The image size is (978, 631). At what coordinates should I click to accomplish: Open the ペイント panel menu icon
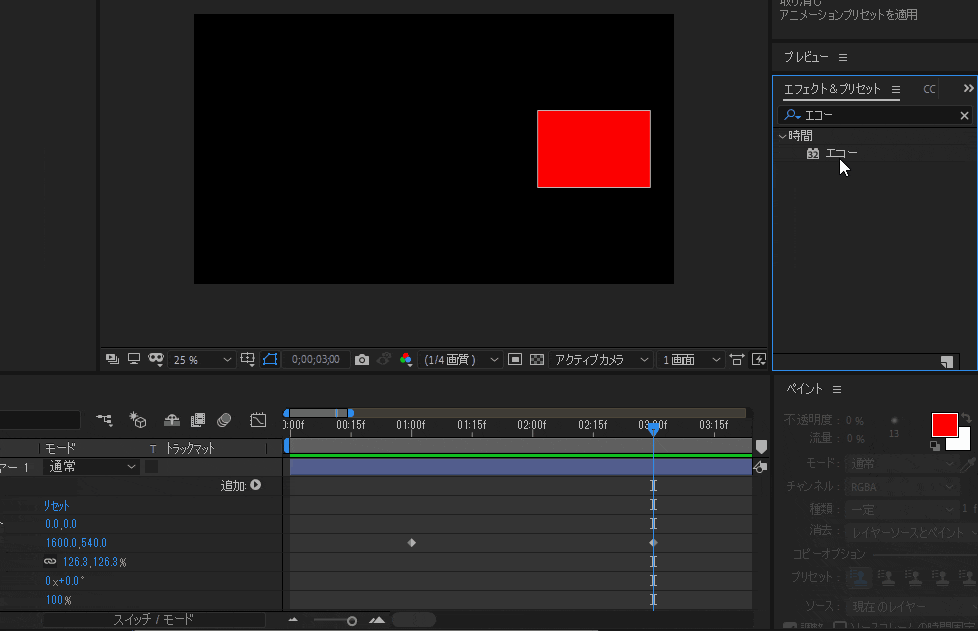pos(837,390)
